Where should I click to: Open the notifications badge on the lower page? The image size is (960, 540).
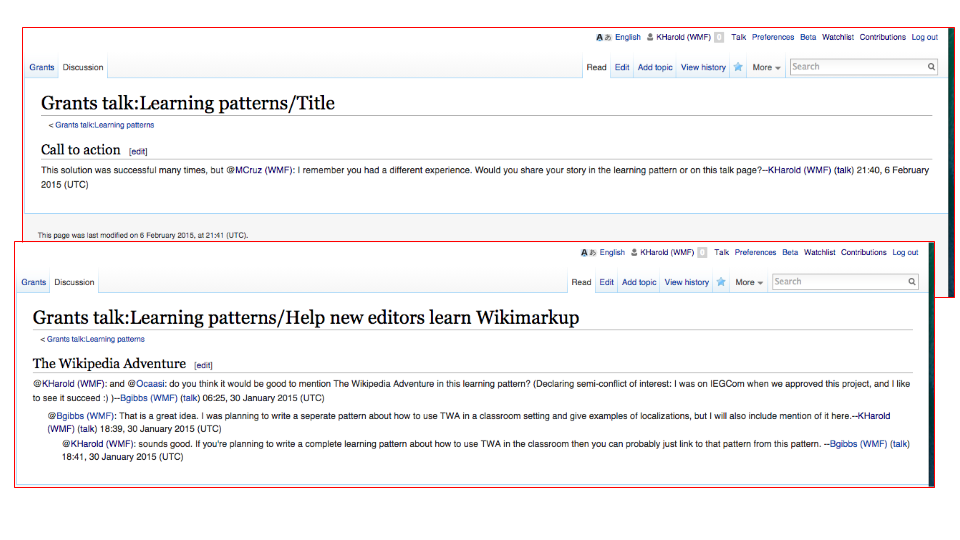(702, 253)
